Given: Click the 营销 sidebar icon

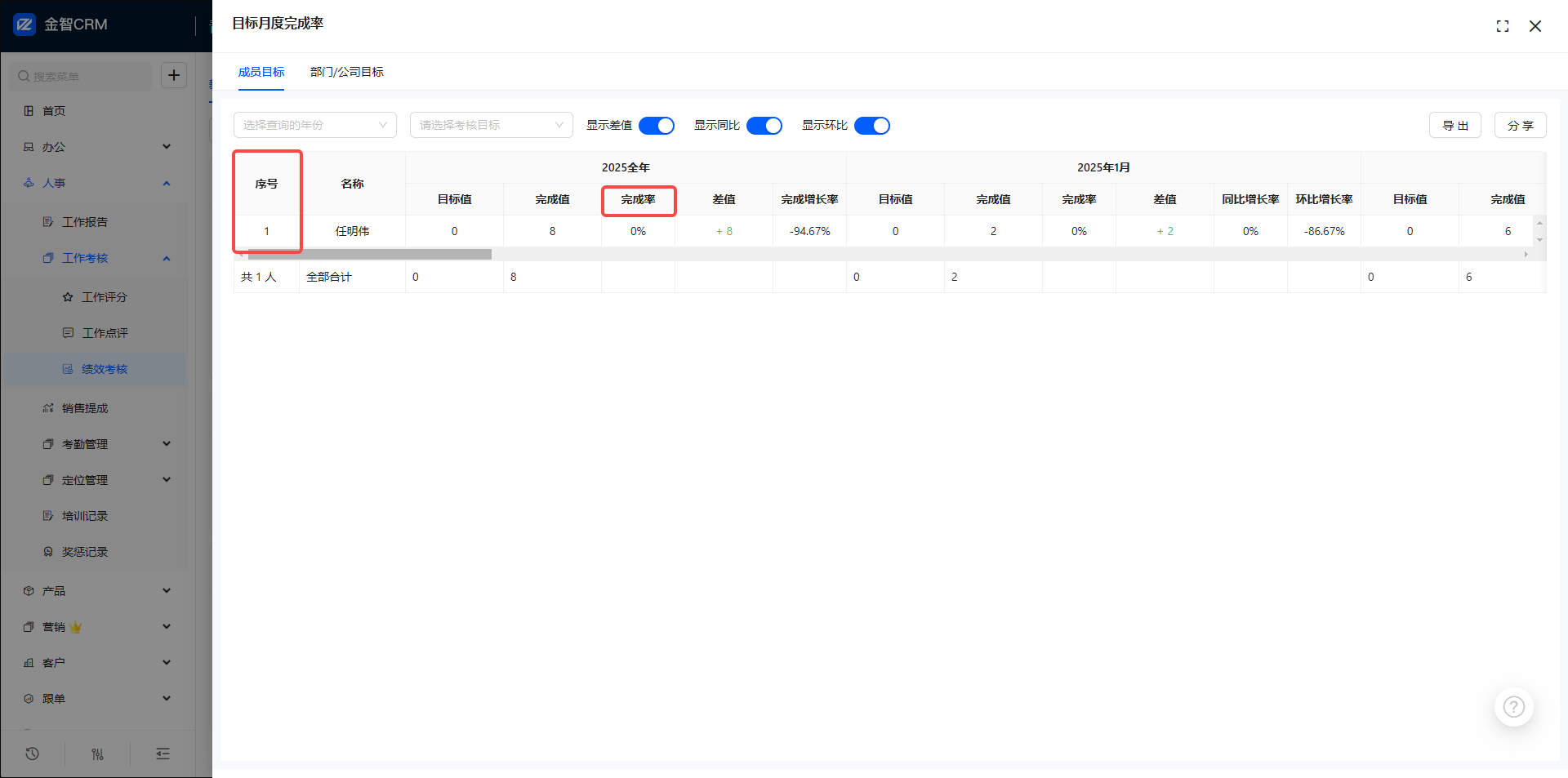Looking at the screenshot, I should 29,627.
